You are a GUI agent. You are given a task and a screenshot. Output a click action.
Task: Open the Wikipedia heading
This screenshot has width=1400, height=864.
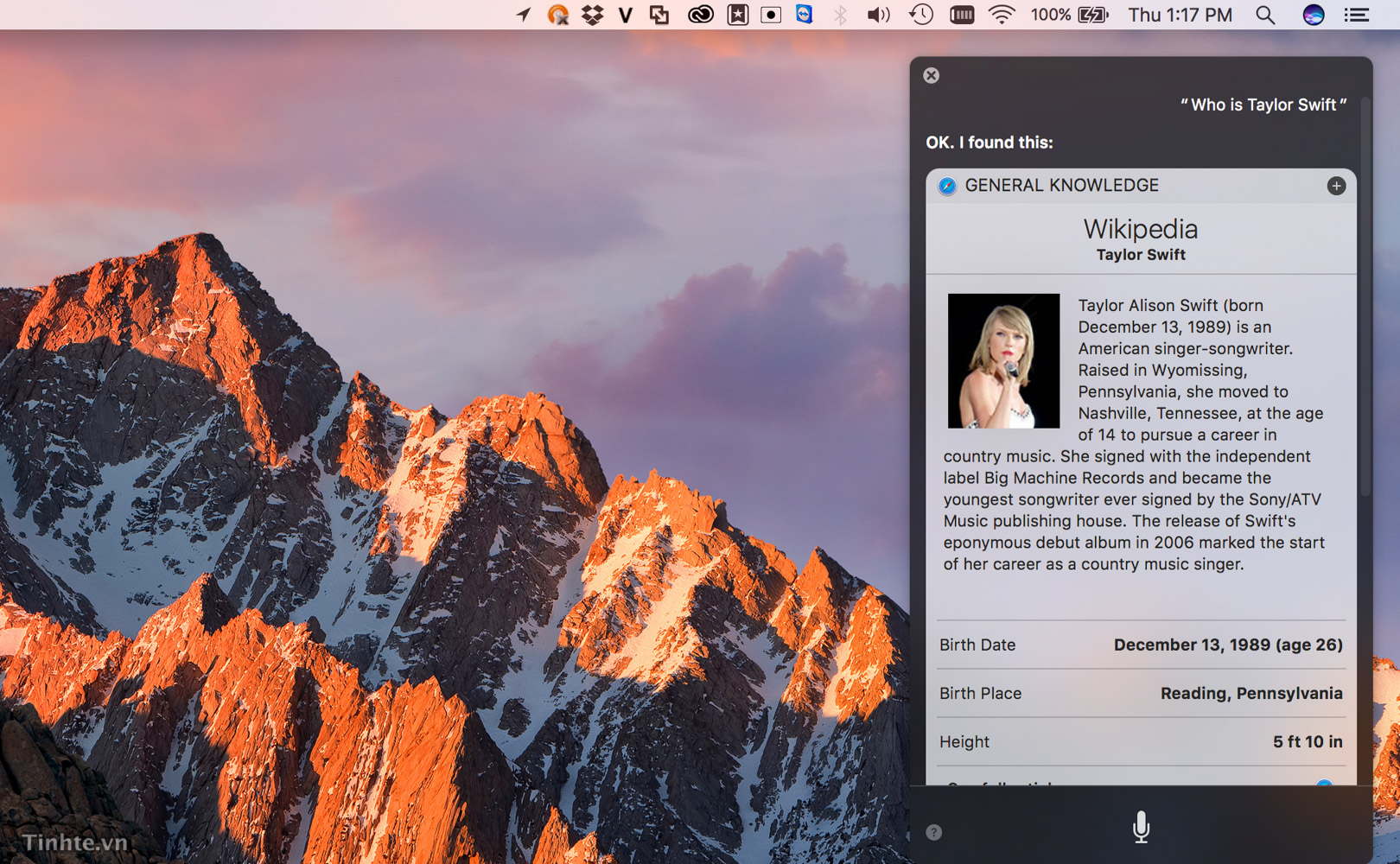(x=1141, y=229)
